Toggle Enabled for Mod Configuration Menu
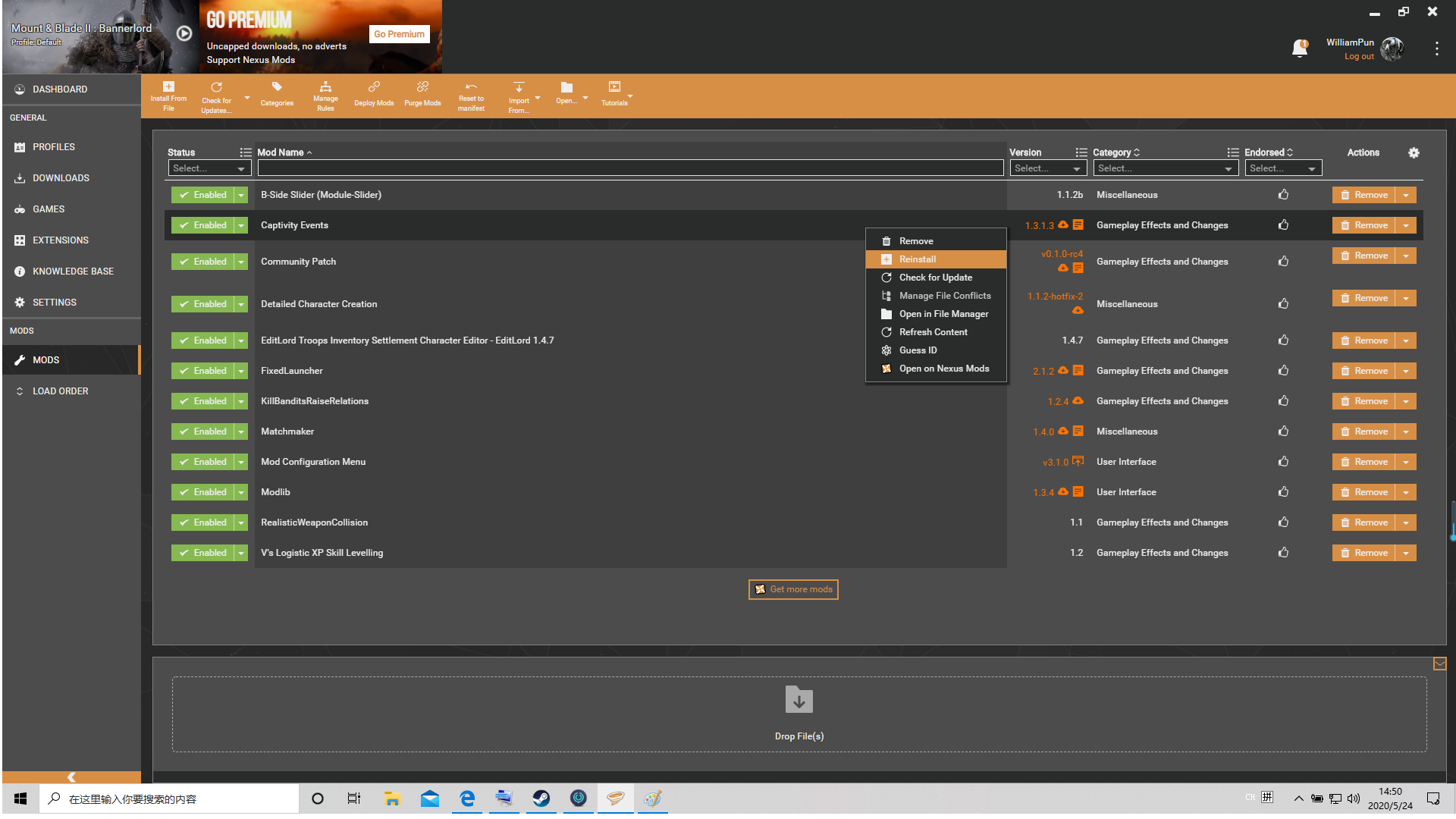This screenshot has height=819, width=1456. pyautogui.click(x=202, y=462)
